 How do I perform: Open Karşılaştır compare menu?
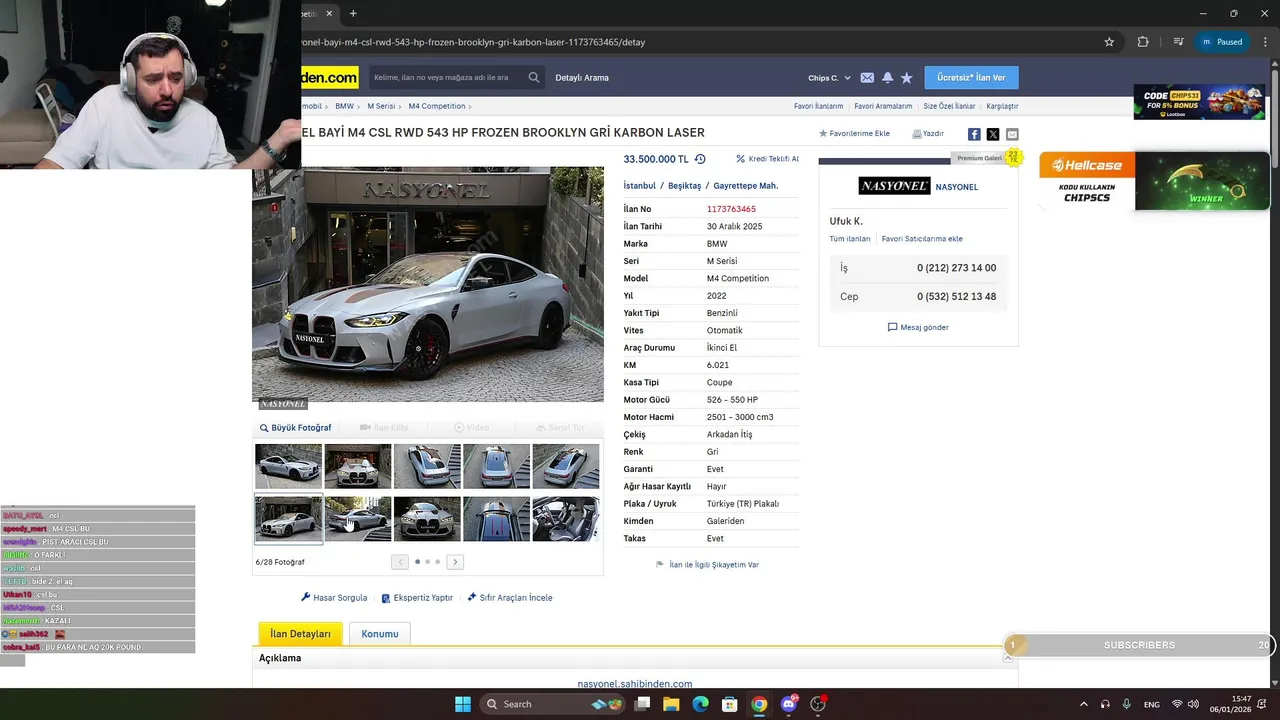point(1002,106)
